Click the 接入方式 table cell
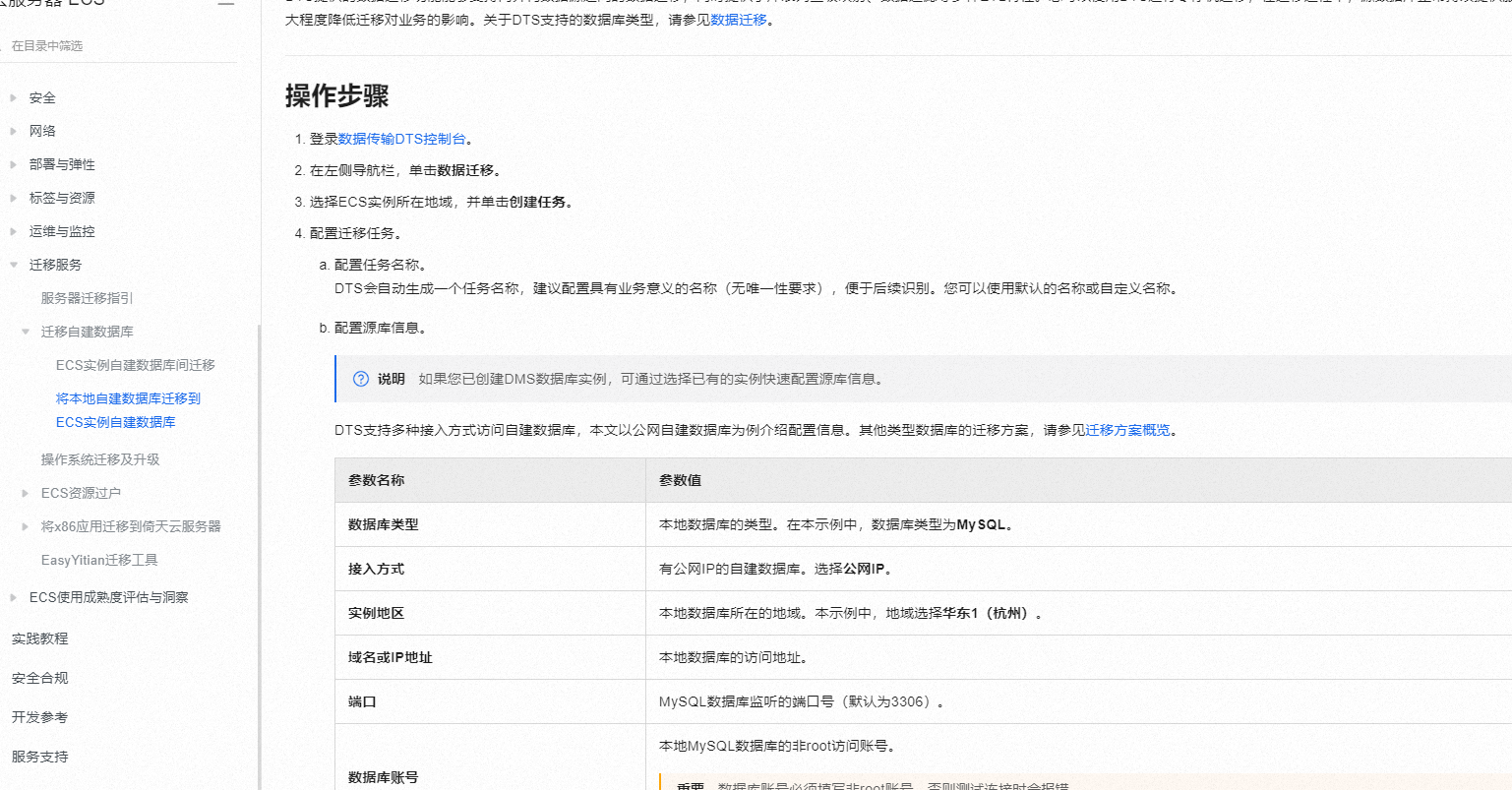1512x790 pixels. click(x=490, y=569)
